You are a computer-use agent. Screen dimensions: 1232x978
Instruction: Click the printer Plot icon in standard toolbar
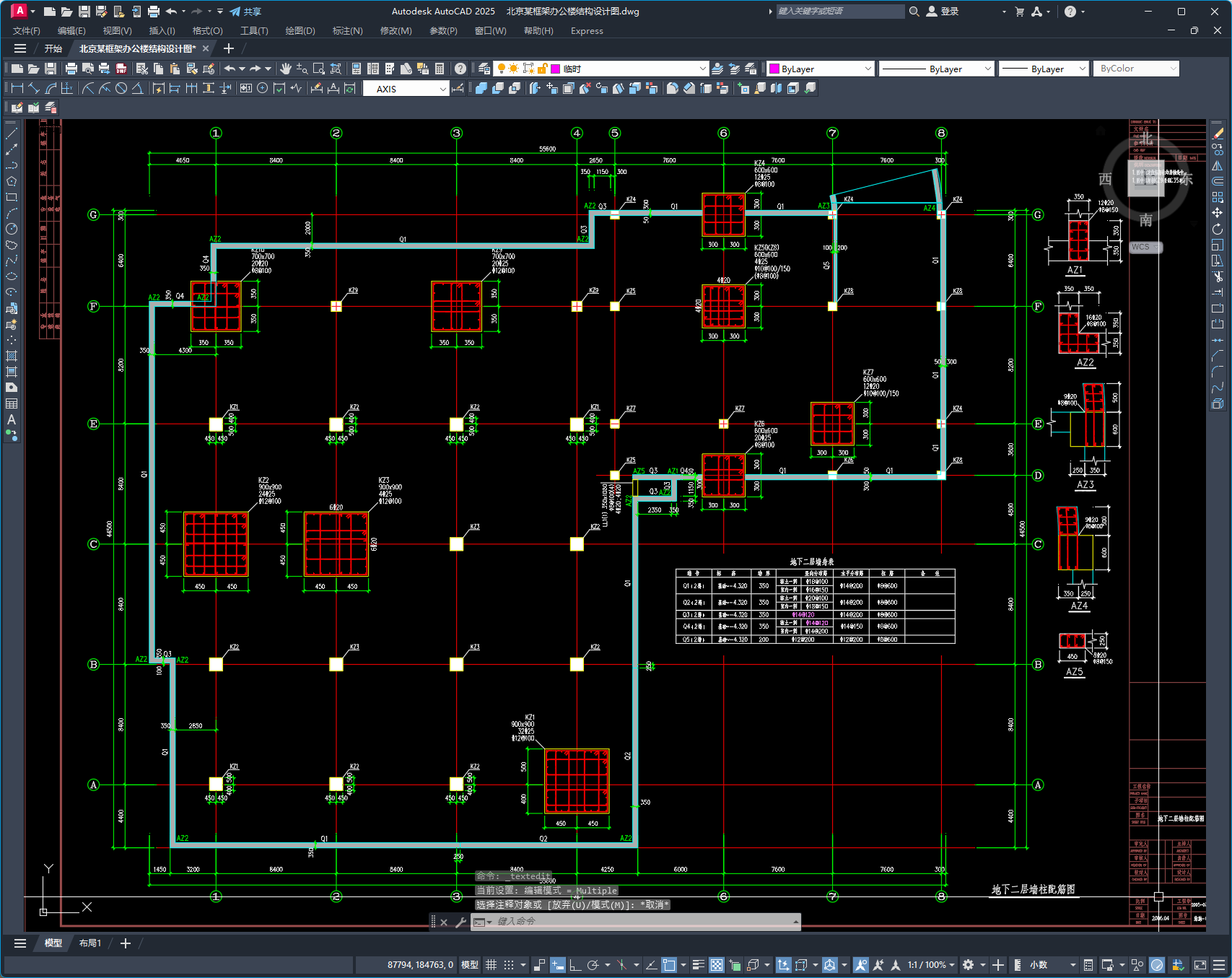(71, 69)
